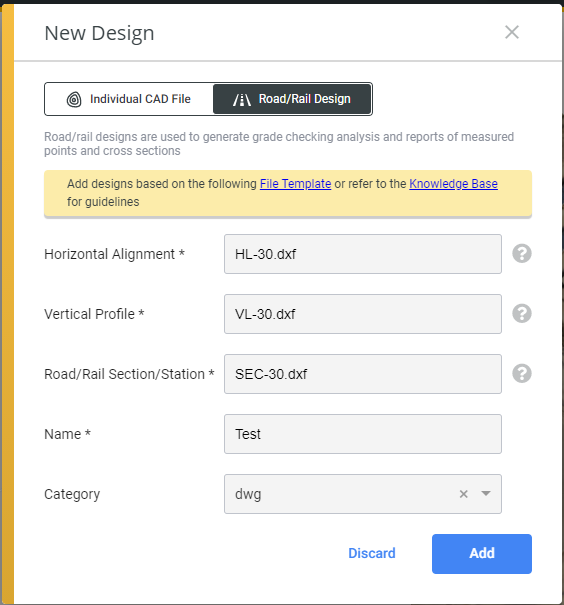Click the Horizontal Alignment file field HL-30.dxf

click(363, 254)
